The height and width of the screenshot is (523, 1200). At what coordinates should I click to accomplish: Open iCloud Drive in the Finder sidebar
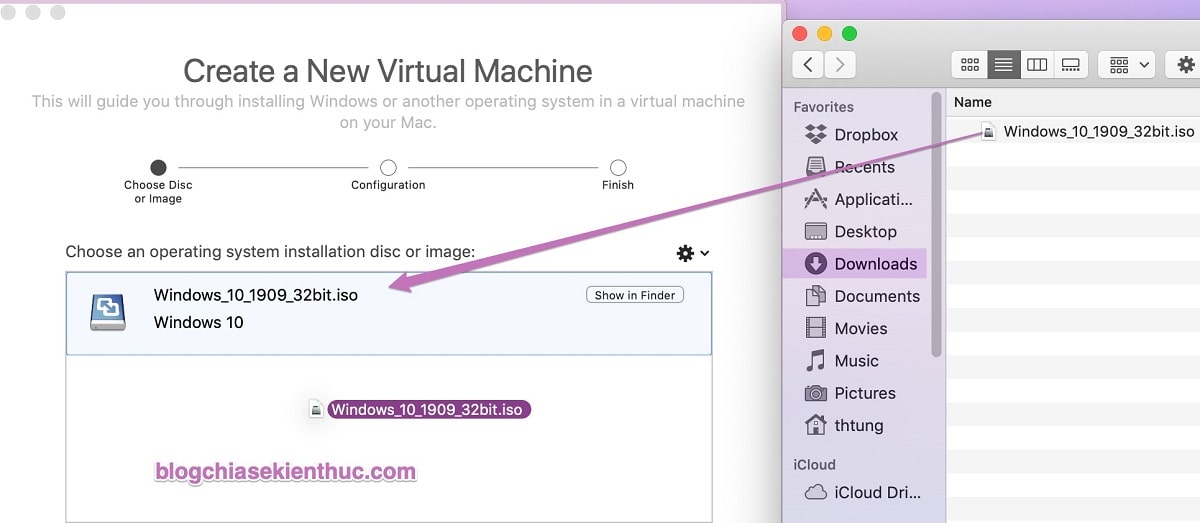tap(865, 492)
